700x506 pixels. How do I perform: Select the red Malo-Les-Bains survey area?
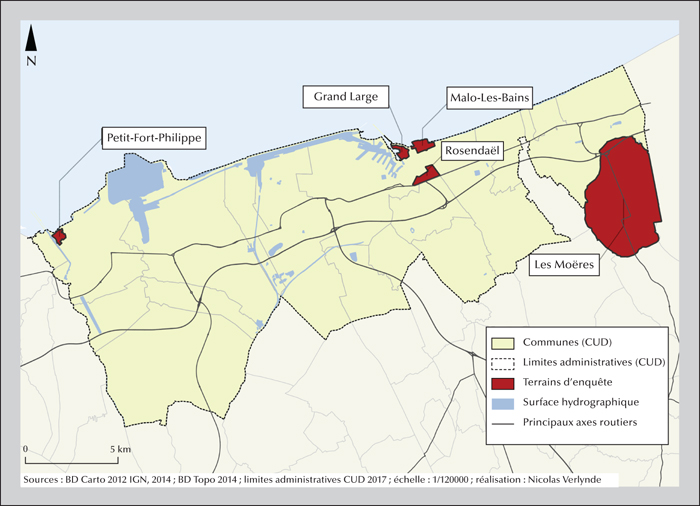point(422,146)
